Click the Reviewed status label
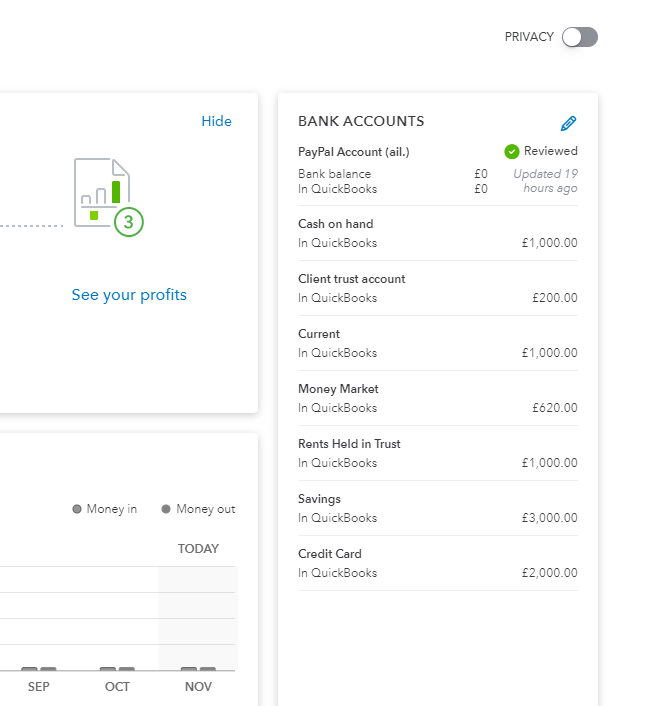The height and width of the screenshot is (706, 669). point(551,151)
